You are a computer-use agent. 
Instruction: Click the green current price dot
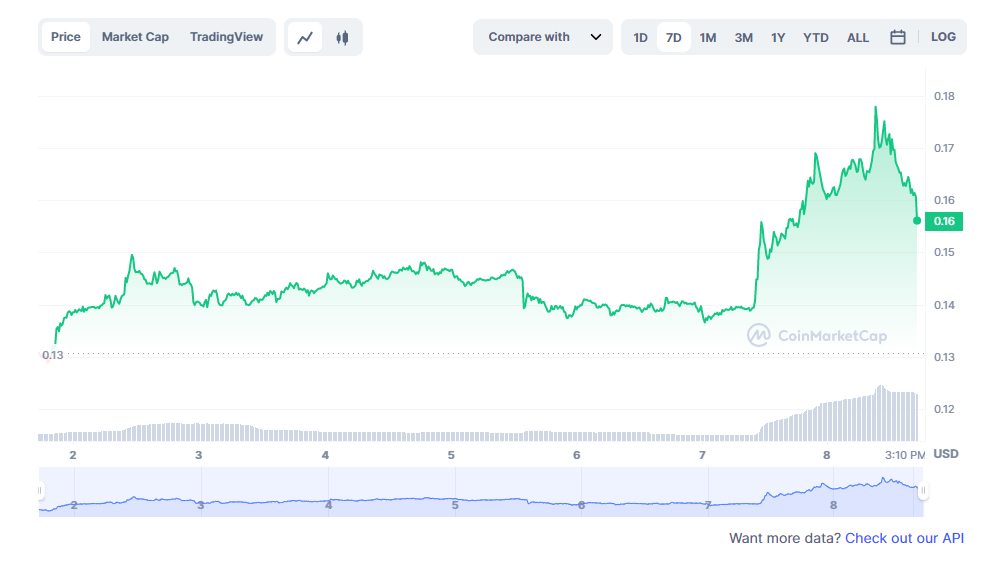click(917, 221)
